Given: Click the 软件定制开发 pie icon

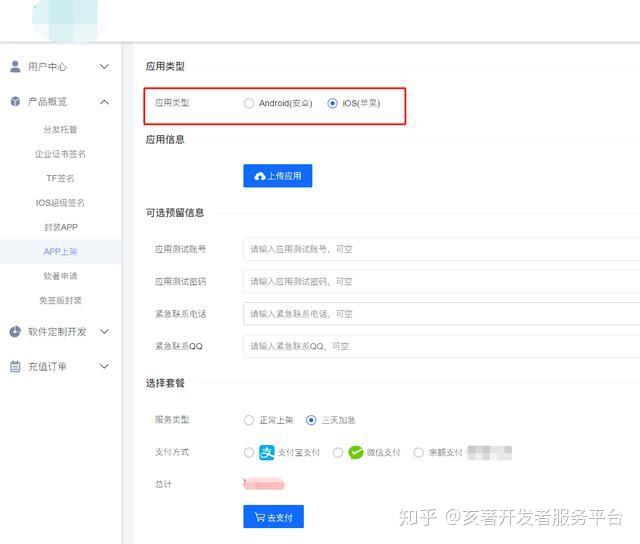Looking at the screenshot, I should pos(15,331).
